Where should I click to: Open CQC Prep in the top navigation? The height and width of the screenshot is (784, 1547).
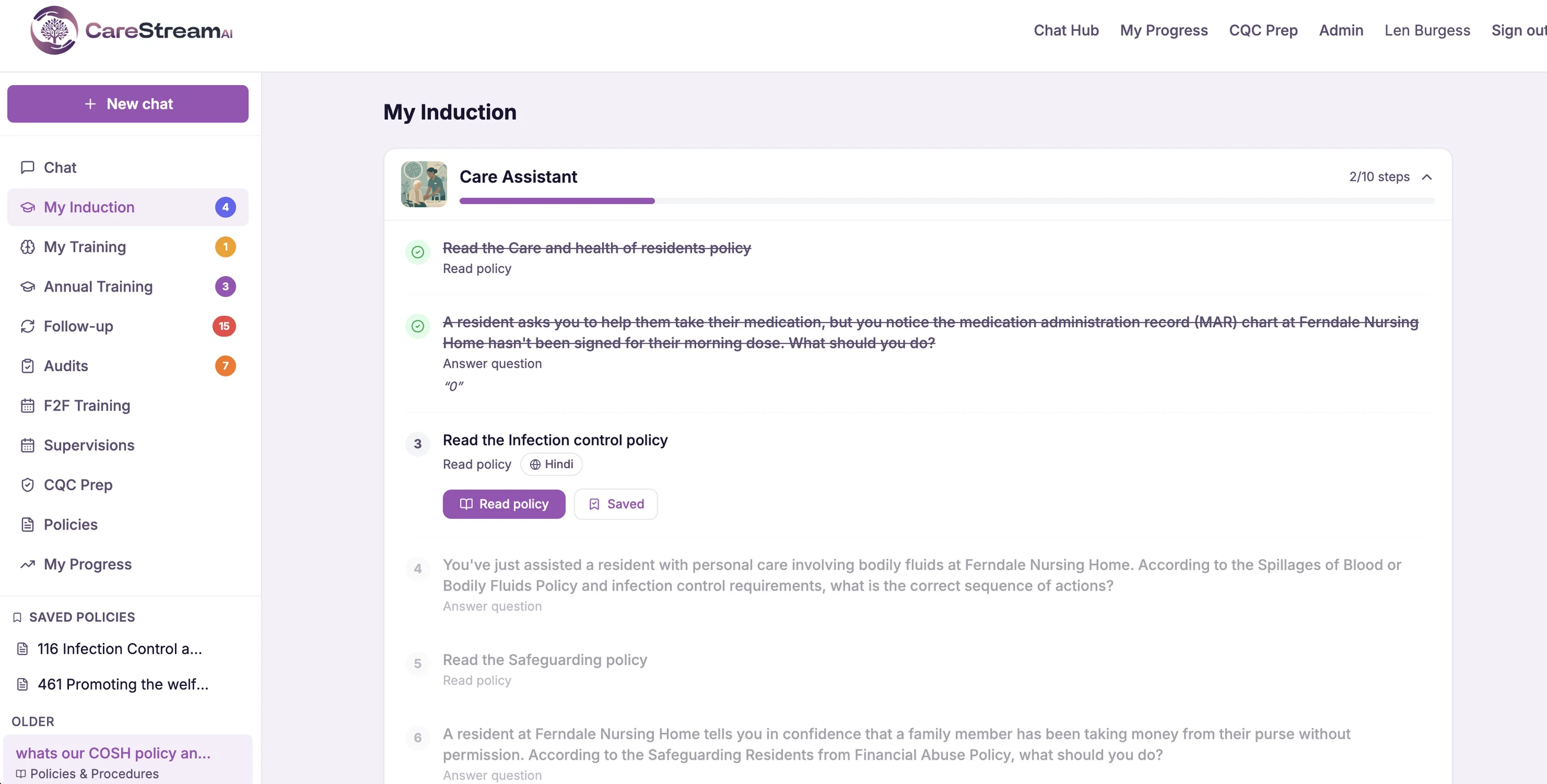tap(1263, 30)
